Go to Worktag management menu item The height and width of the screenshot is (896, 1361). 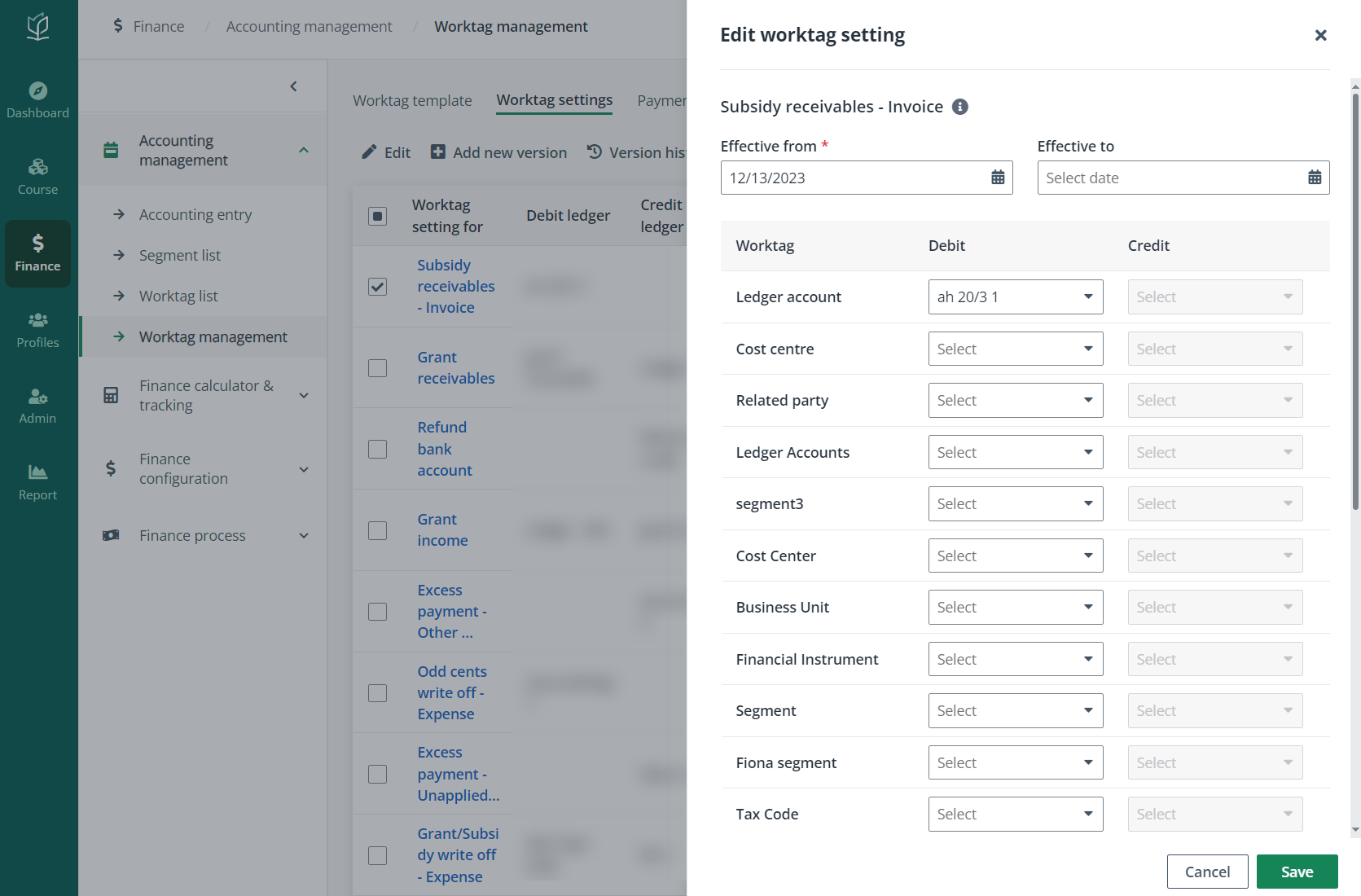pyautogui.click(x=213, y=336)
